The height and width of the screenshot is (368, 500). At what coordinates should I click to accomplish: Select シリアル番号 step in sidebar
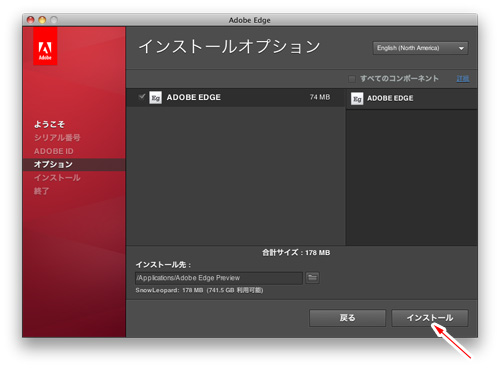click(57, 138)
